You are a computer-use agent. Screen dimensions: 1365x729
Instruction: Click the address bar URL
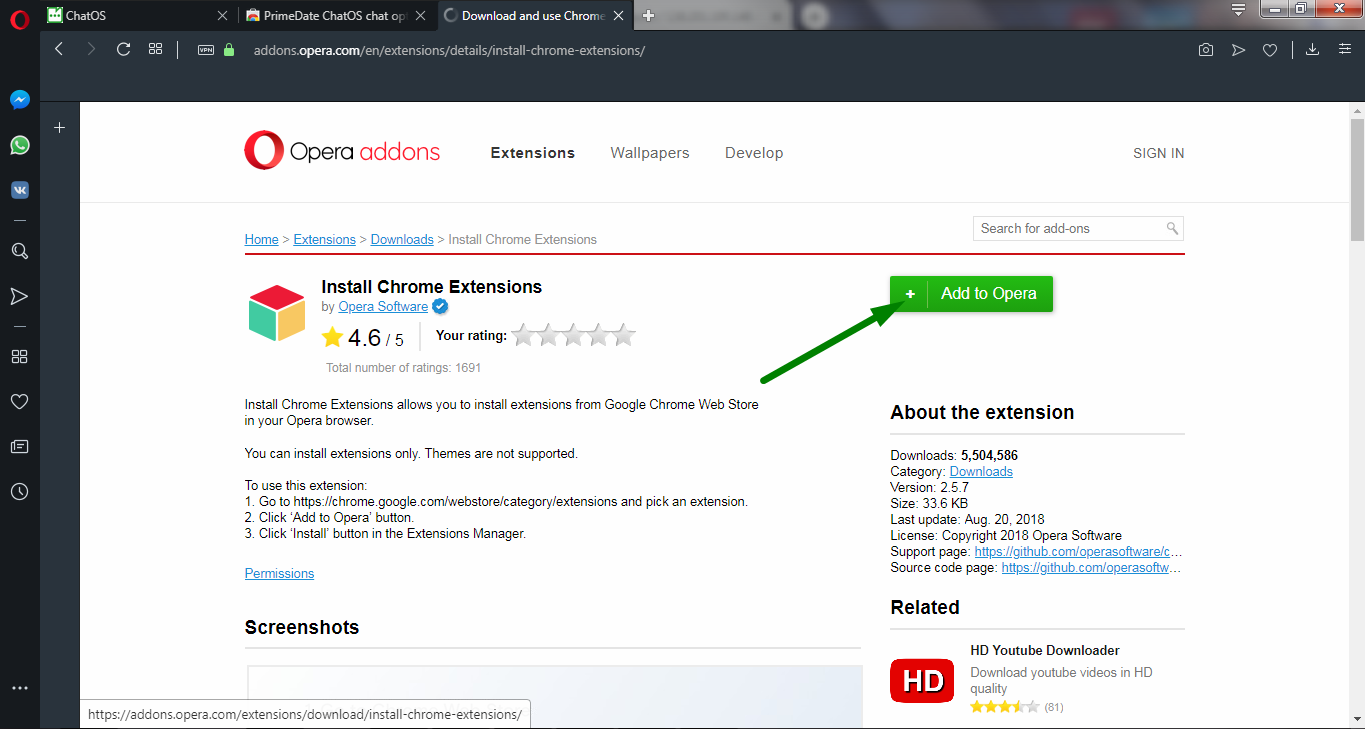[x=449, y=50]
